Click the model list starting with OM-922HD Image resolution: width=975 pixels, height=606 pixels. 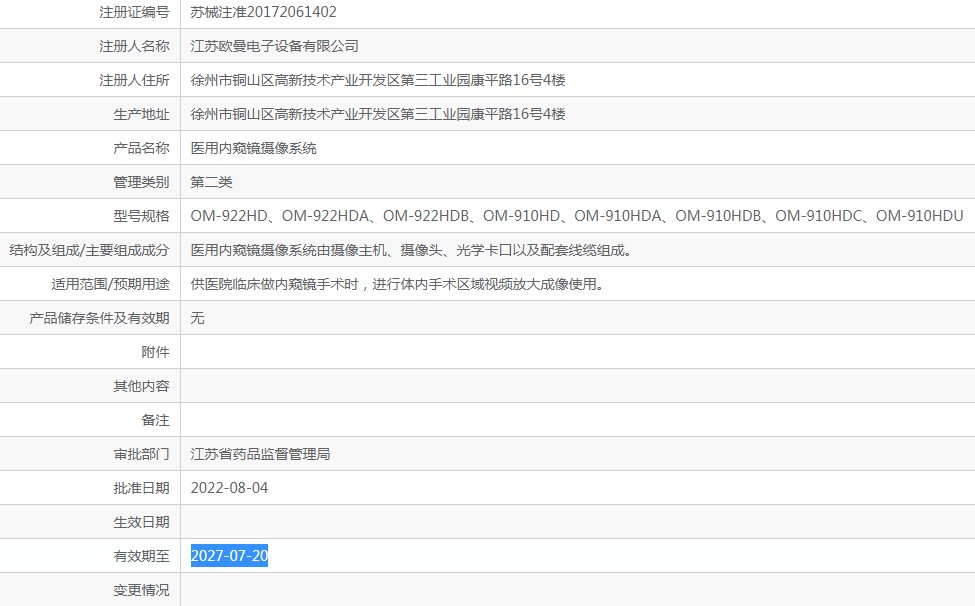pos(576,216)
